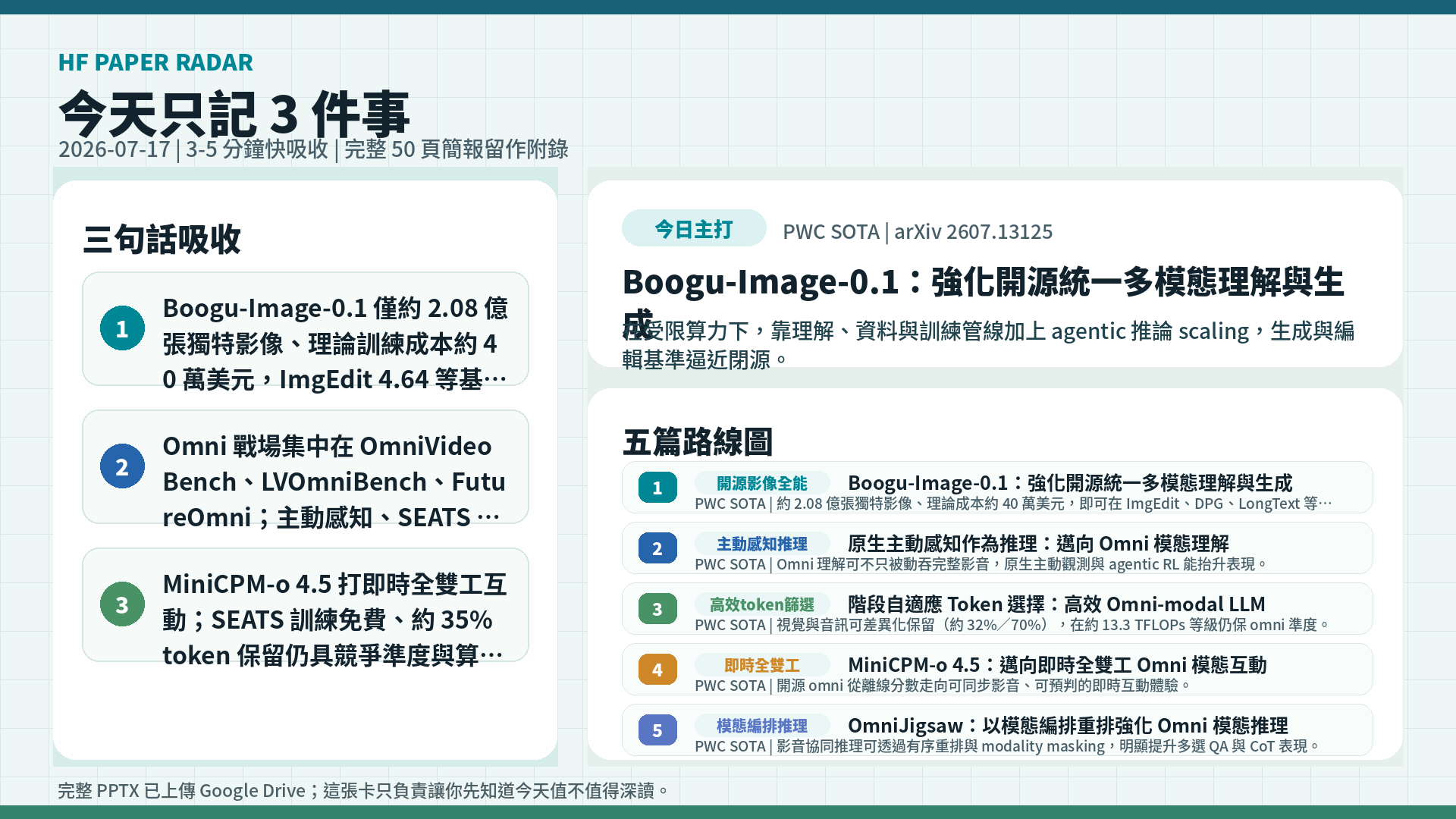The width and height of the screenshot is (1456, 819).
Task: Click the featured description mentioning agentic 推論 scaling
Action: coord(988,345)
